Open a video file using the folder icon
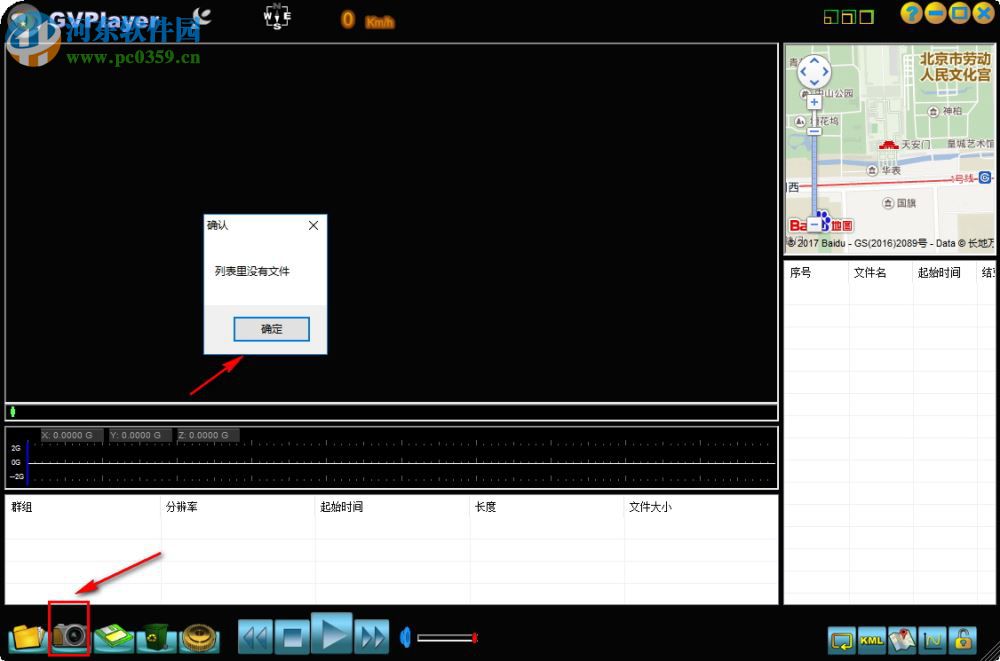This screenshot has width=1000, height=661. click(x=26, y=636)
